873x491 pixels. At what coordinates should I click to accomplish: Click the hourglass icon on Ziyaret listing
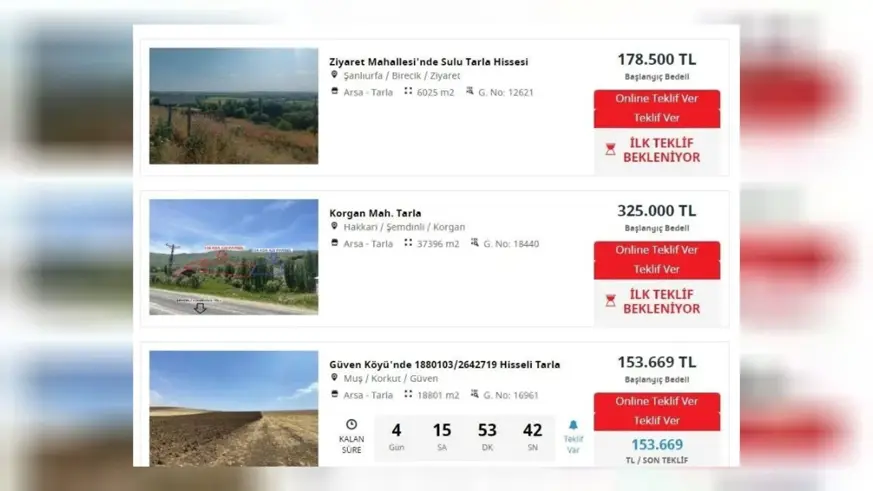point(610,149)
